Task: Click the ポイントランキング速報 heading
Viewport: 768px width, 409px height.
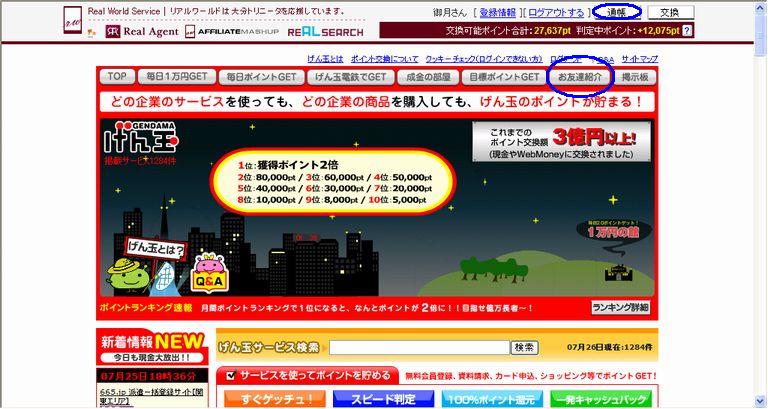Action: pos(146,308)
